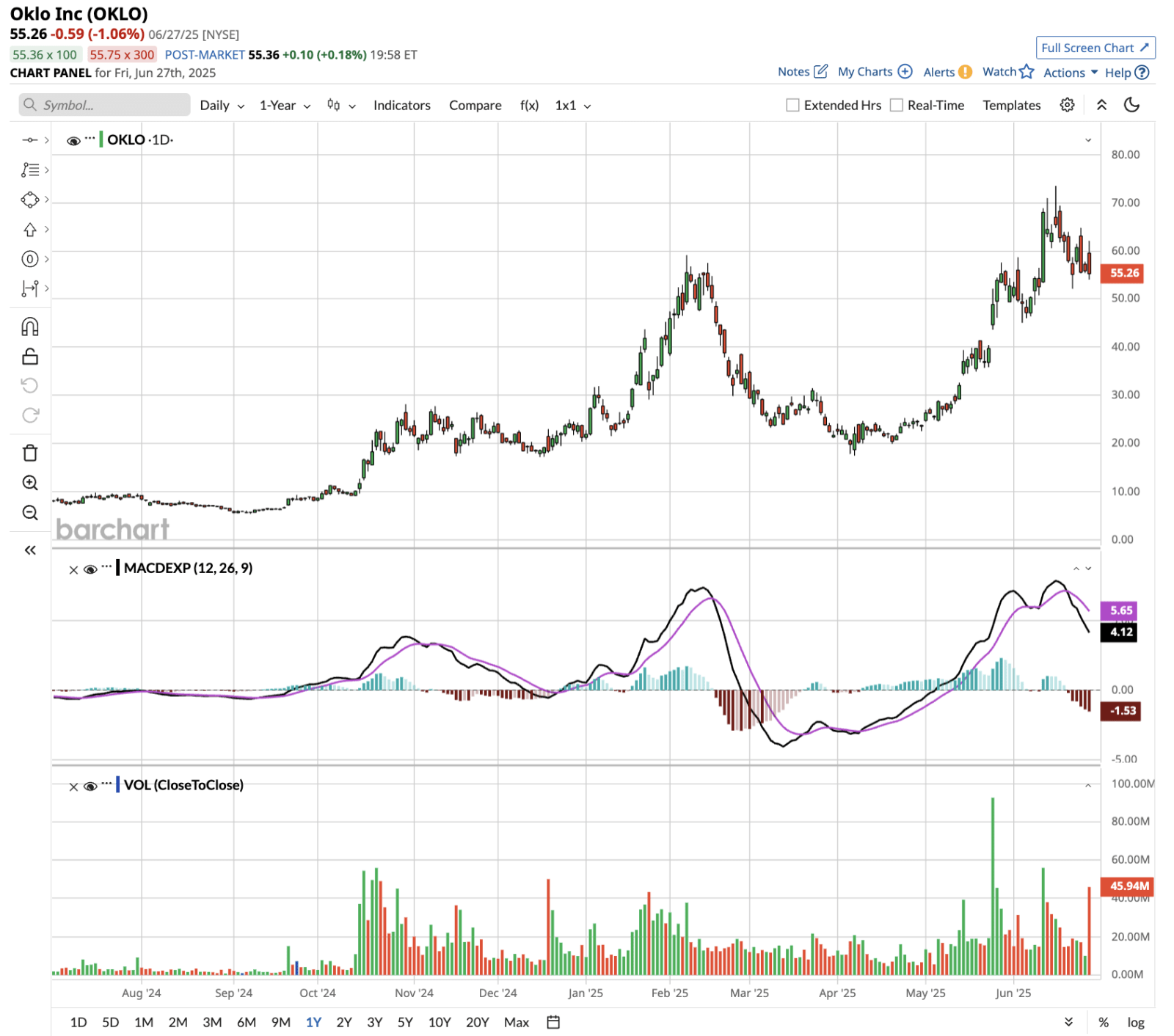
Task: Zoom out using the magnifier minus icon
Action: click(29, 513)
